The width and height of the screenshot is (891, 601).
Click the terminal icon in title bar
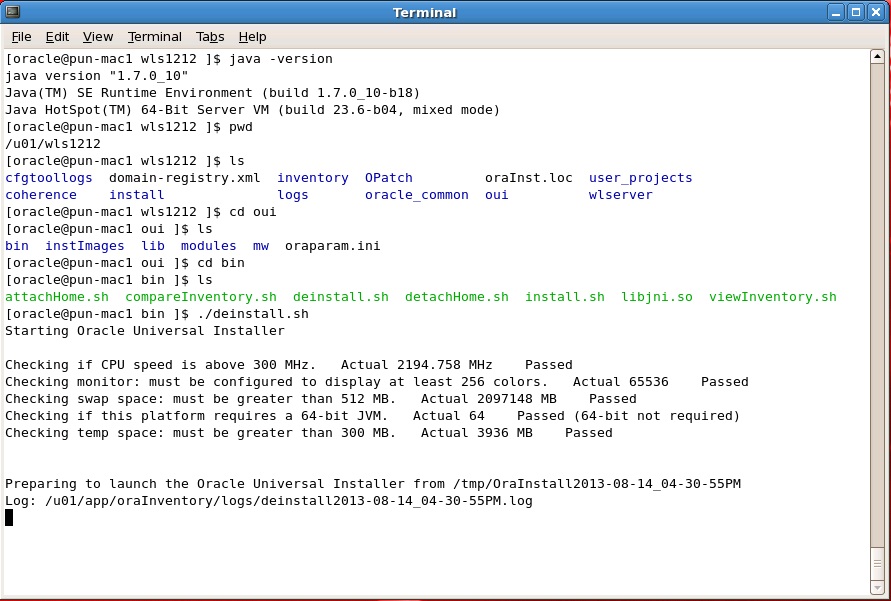tap(13, 12)
